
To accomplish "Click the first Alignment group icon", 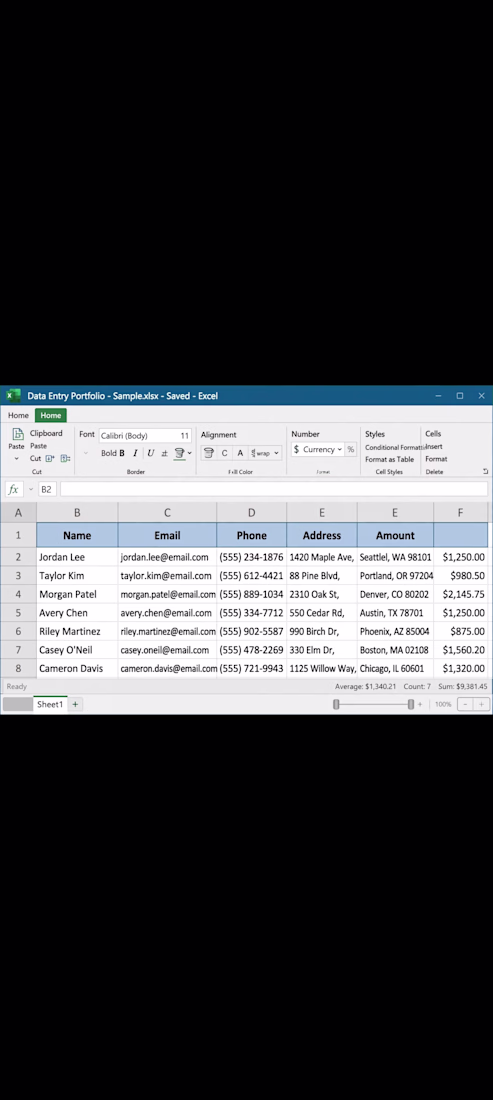I will click(208, 453).
